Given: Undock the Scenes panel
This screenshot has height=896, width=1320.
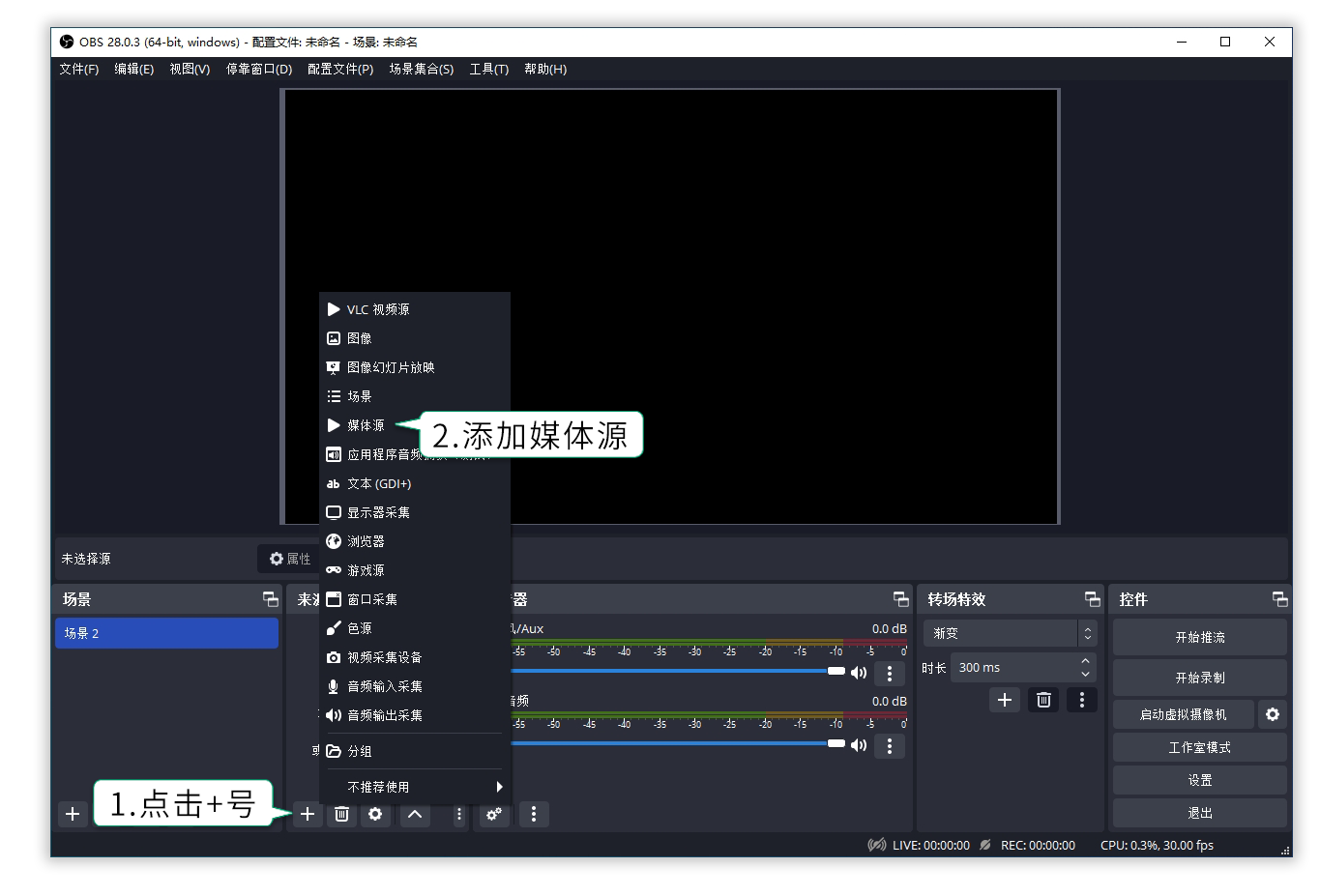Looking at the screenshot, I should coord(271,599).
